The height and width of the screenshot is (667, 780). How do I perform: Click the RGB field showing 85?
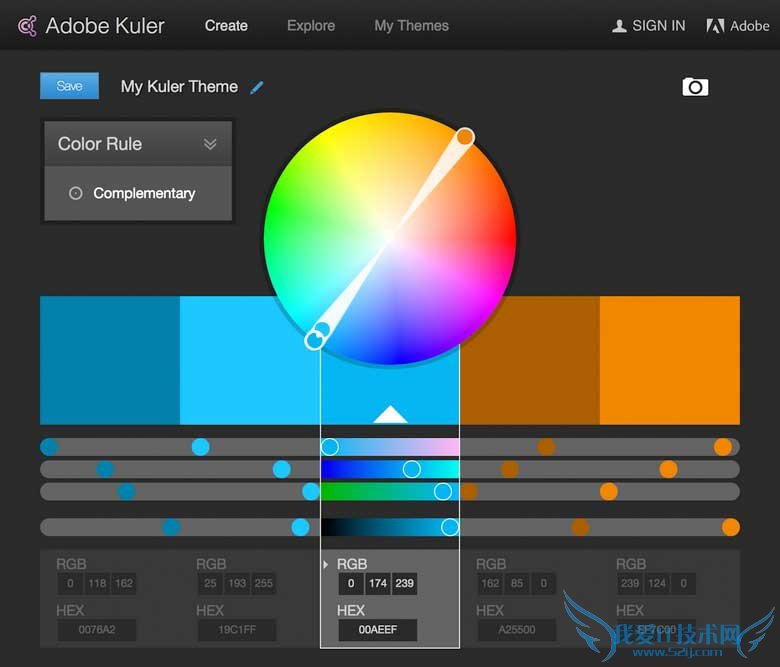[x=517, y=583]
